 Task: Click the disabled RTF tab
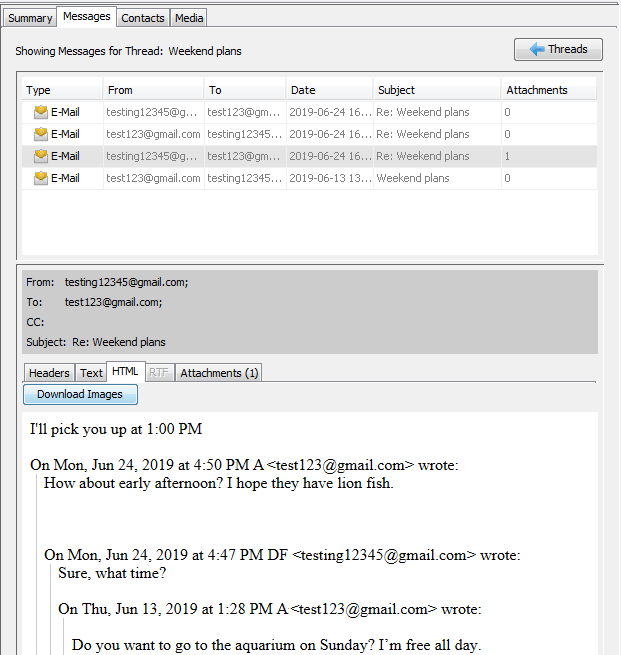click(x=159, y=373)
